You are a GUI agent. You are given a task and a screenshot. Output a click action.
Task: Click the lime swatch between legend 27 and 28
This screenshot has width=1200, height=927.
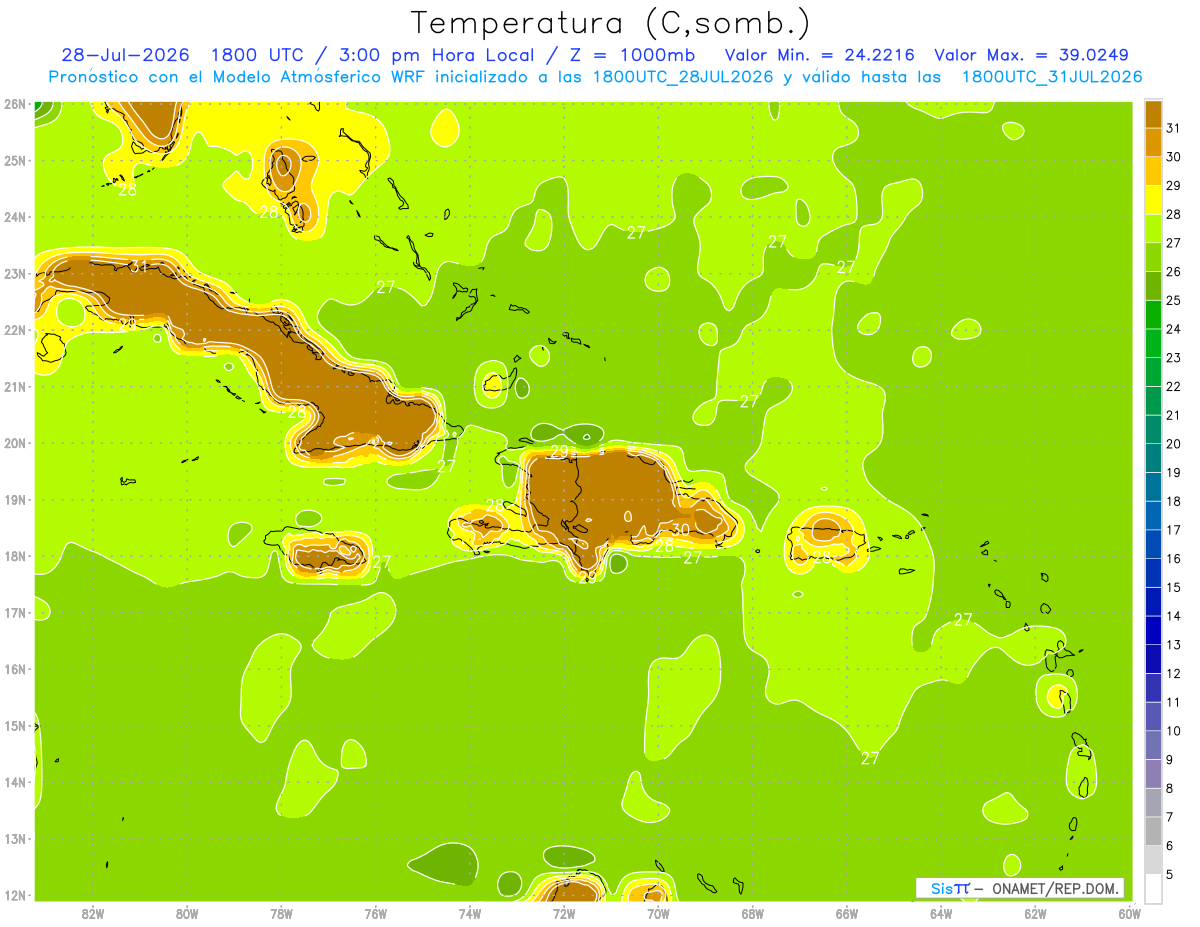pos(1153,228)
